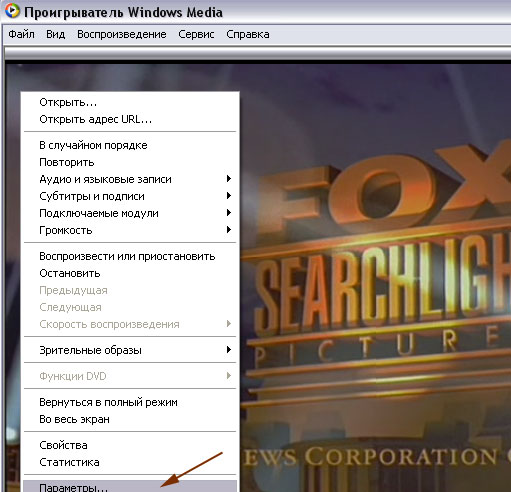Open the Воспроизведение menu
The height and width of the screenshot is (492, 511).
tap(122, 34)
